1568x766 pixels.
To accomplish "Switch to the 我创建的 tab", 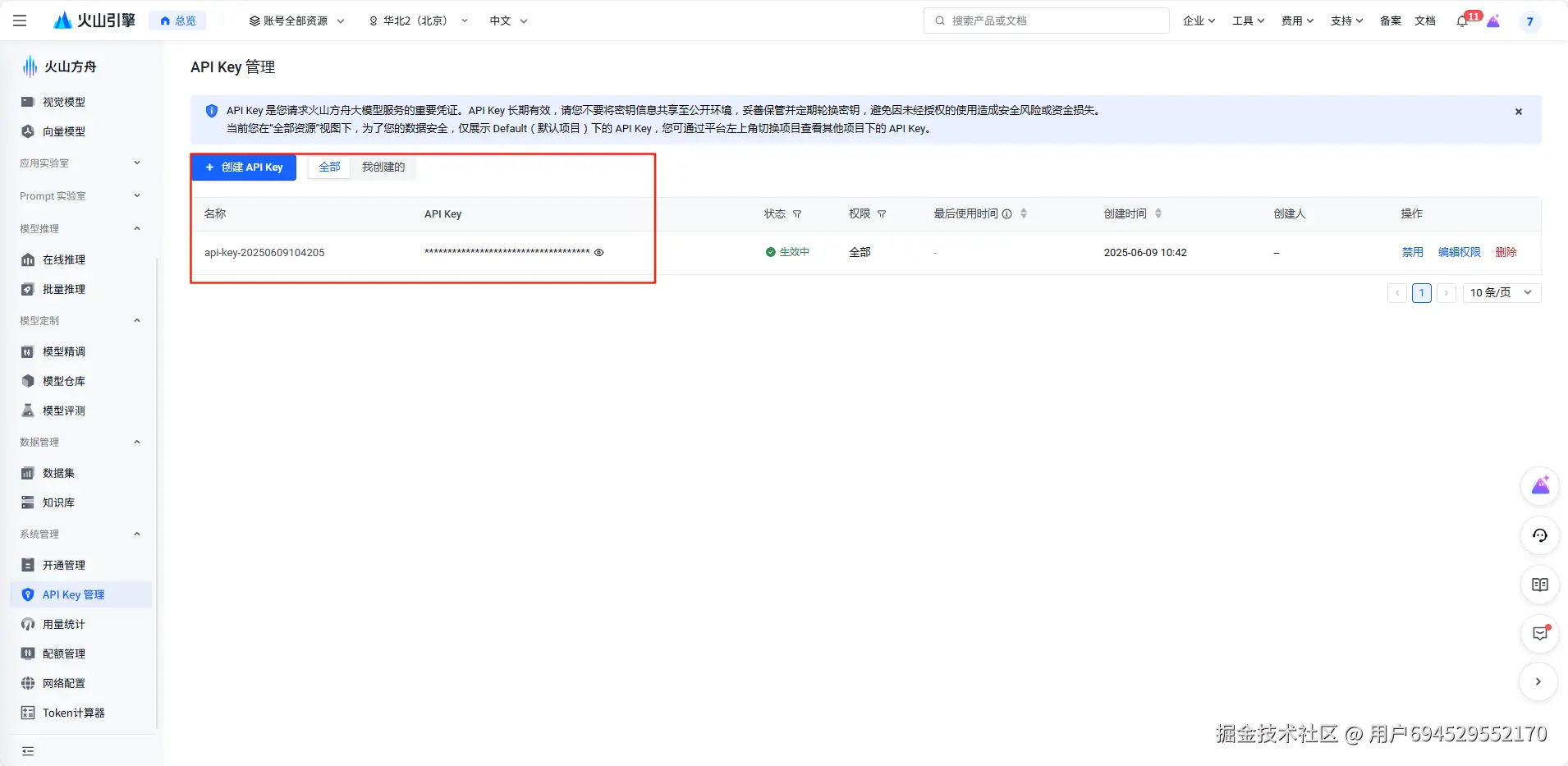I will point(382,166).
